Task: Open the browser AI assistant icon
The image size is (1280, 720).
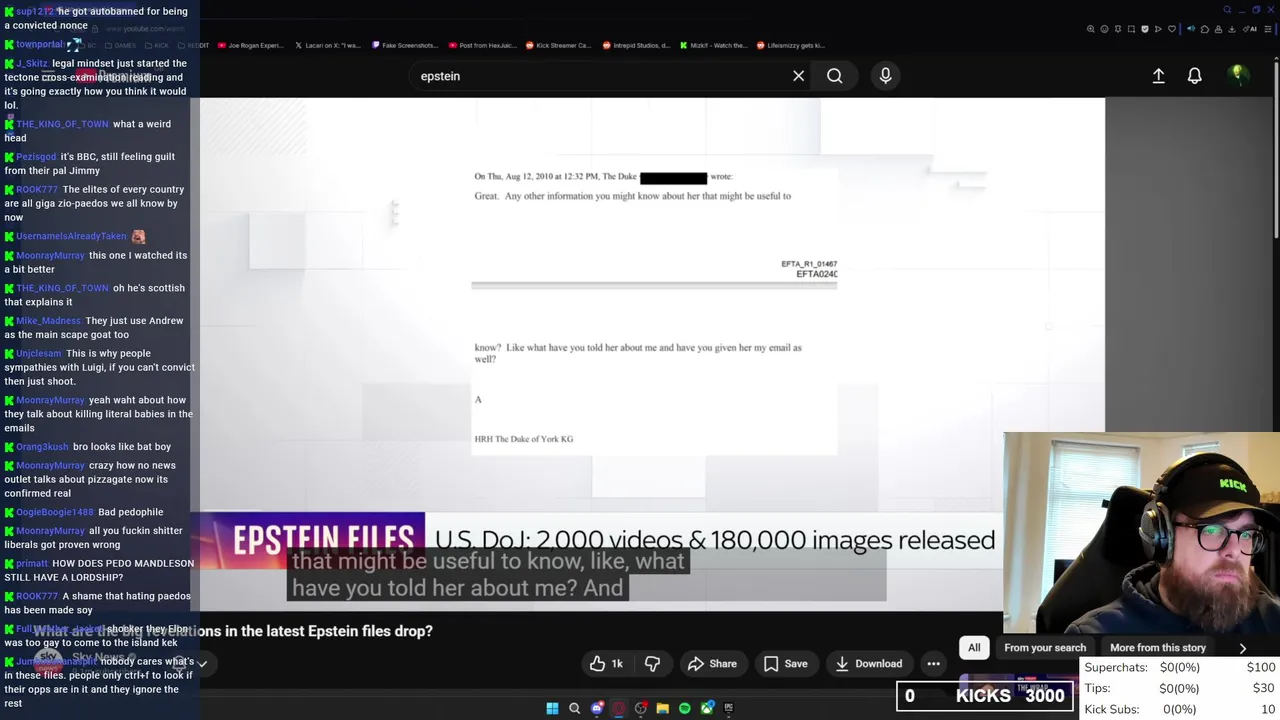Action: click(x=1249, y=29)
